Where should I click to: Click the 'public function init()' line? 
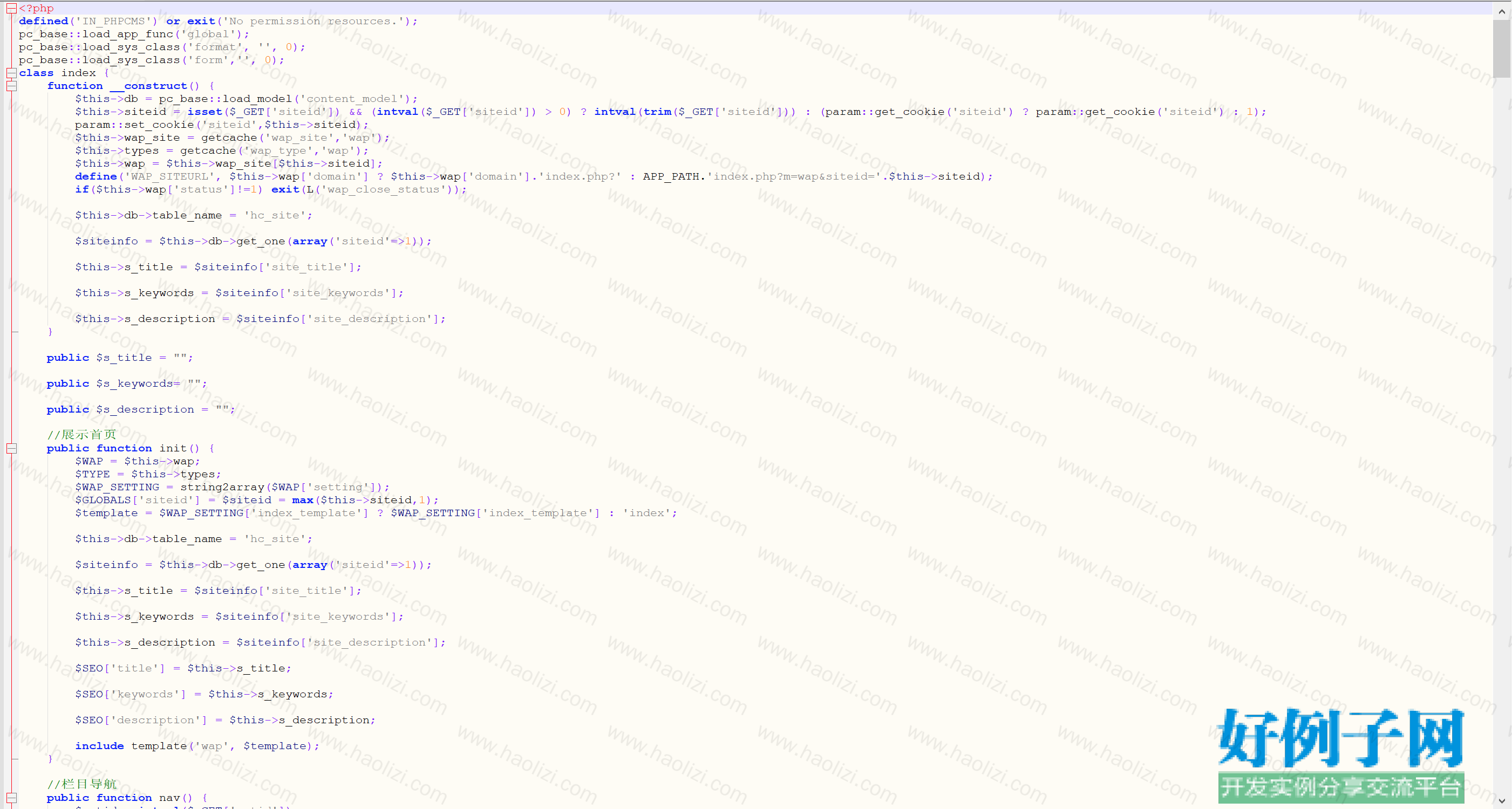point(131,448)
